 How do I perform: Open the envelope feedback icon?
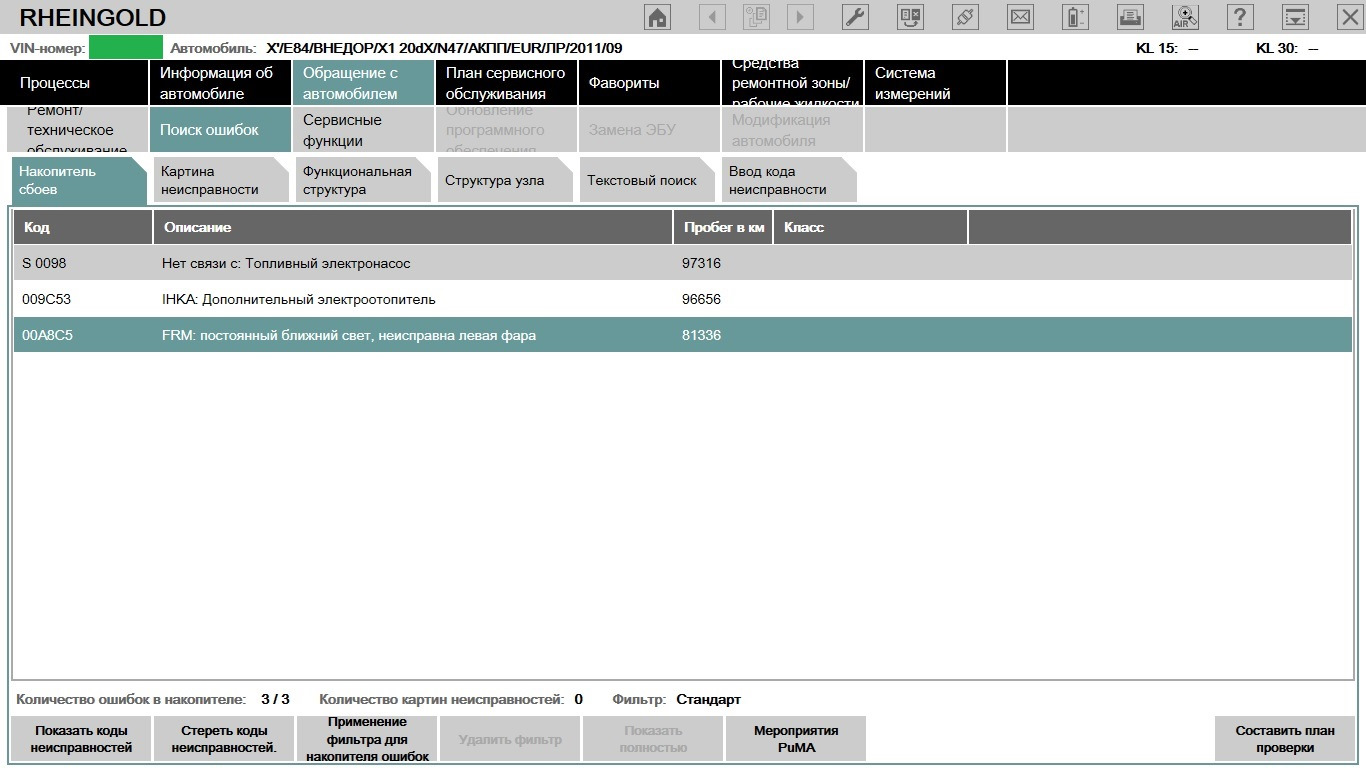[x=1020, y=16]
